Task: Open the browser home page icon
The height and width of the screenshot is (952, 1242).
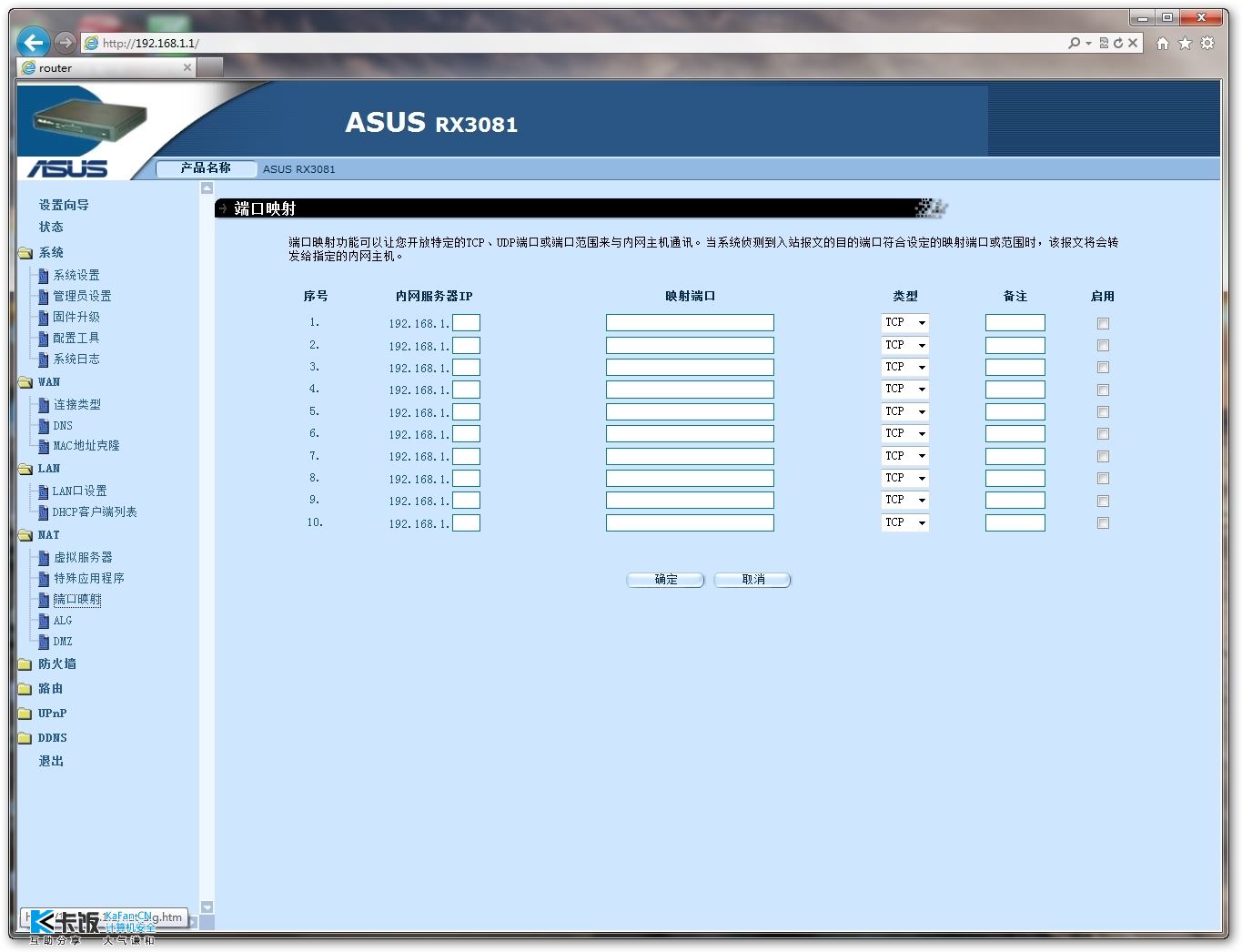Action: 1162,43
